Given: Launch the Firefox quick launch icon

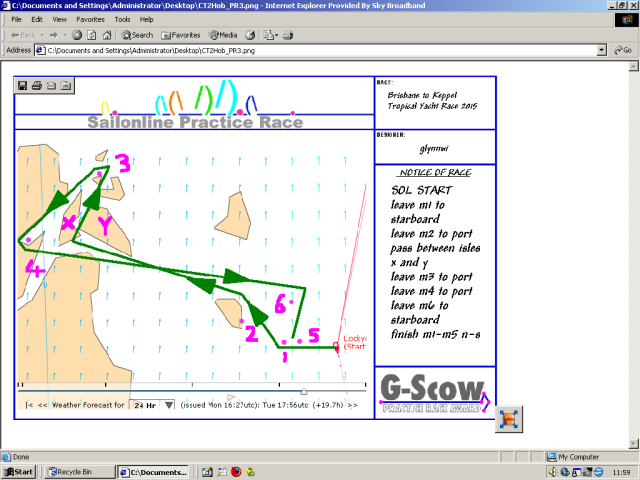Looking at the screenshot, I should tap(236, 472).
